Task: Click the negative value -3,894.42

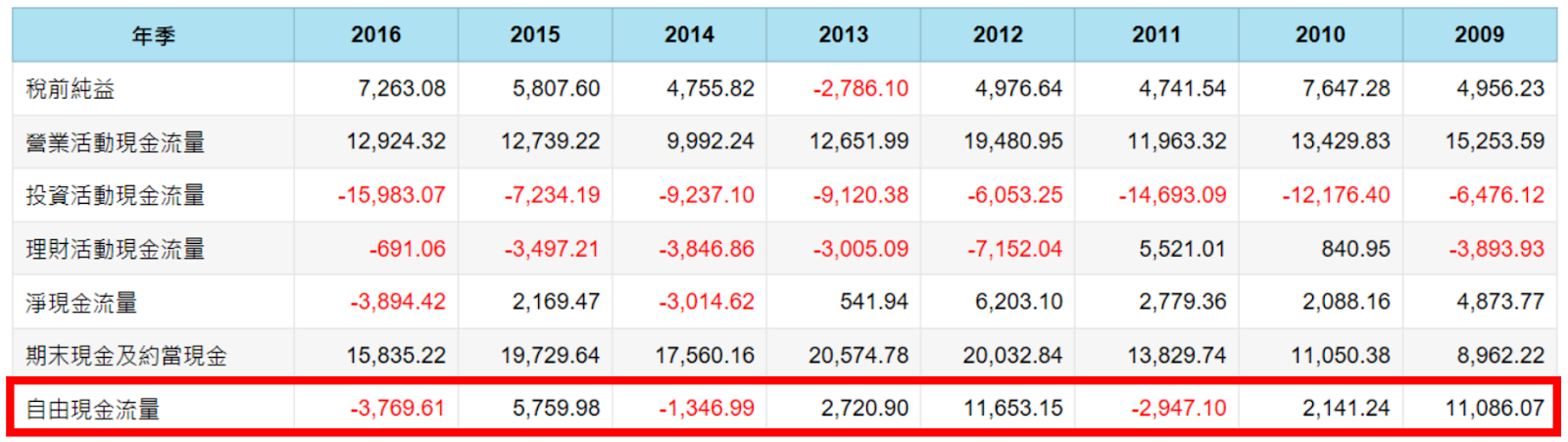Action: pyautogui.click(x=398, y=302)
